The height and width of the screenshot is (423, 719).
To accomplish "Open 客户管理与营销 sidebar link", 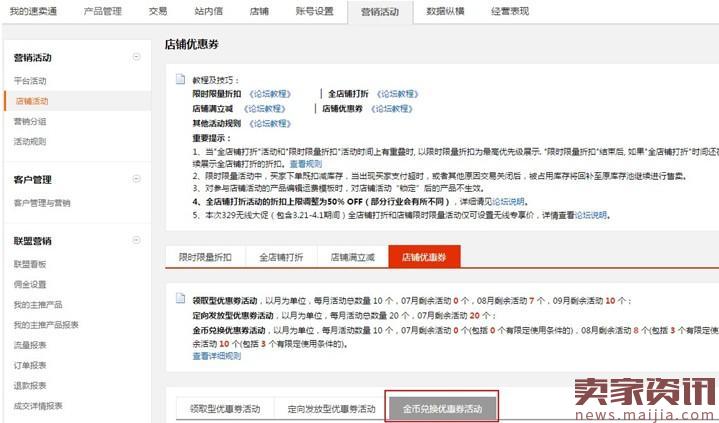I will (x=42, y=203).
